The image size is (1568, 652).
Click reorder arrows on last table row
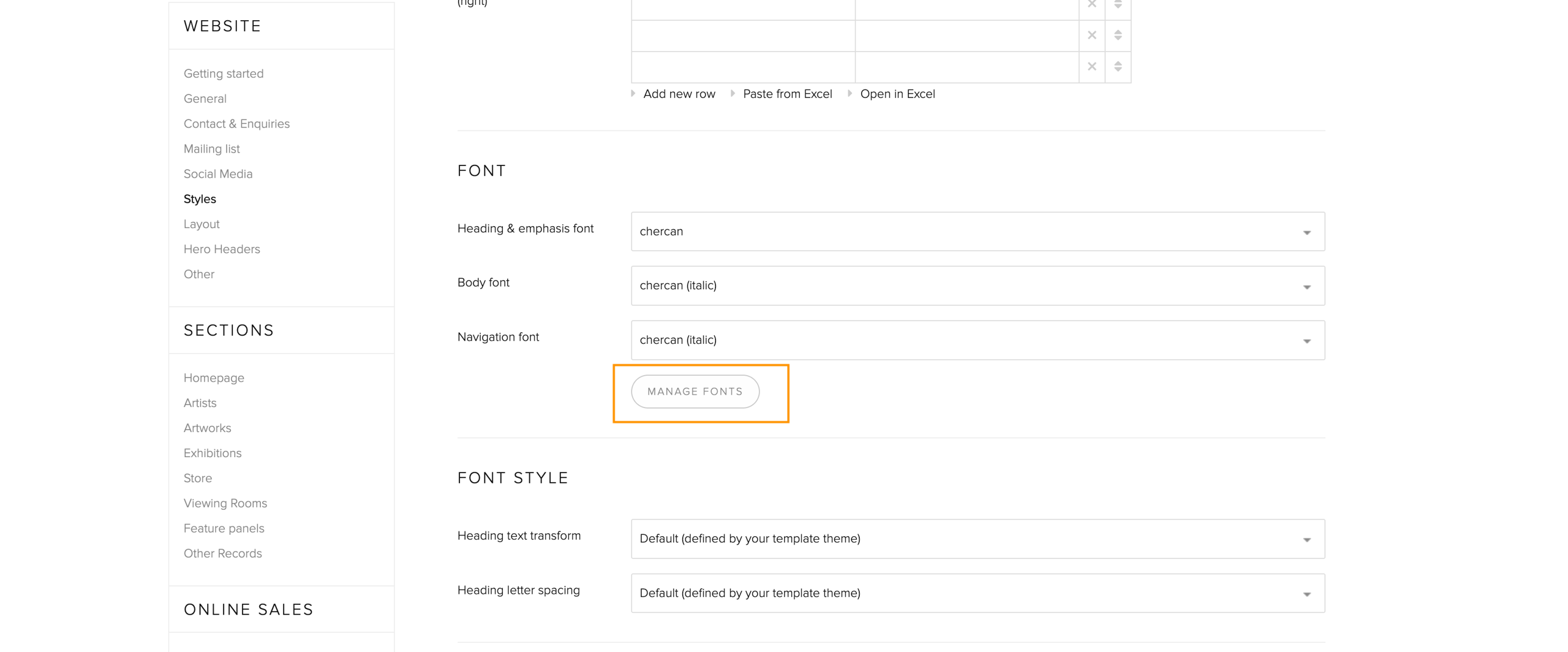(x=1117, y=67)
